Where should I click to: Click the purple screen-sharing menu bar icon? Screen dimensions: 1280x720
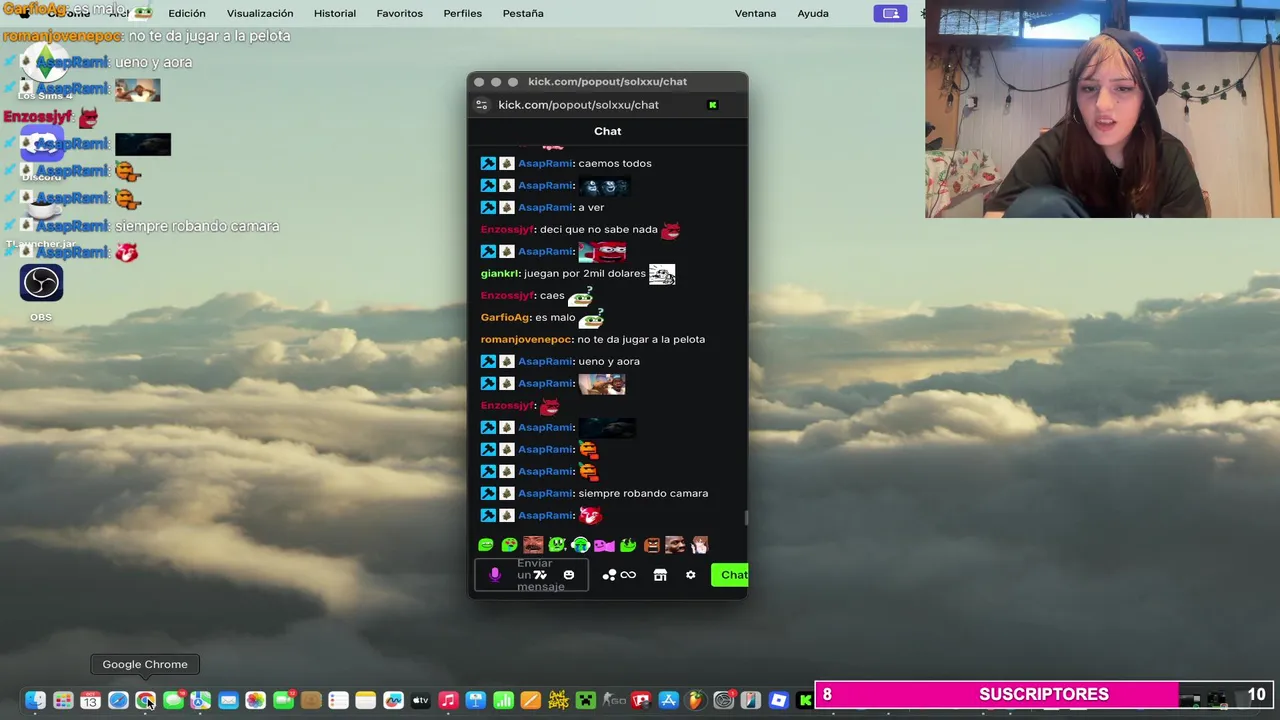pyautogui.click(x=889, y=13)
